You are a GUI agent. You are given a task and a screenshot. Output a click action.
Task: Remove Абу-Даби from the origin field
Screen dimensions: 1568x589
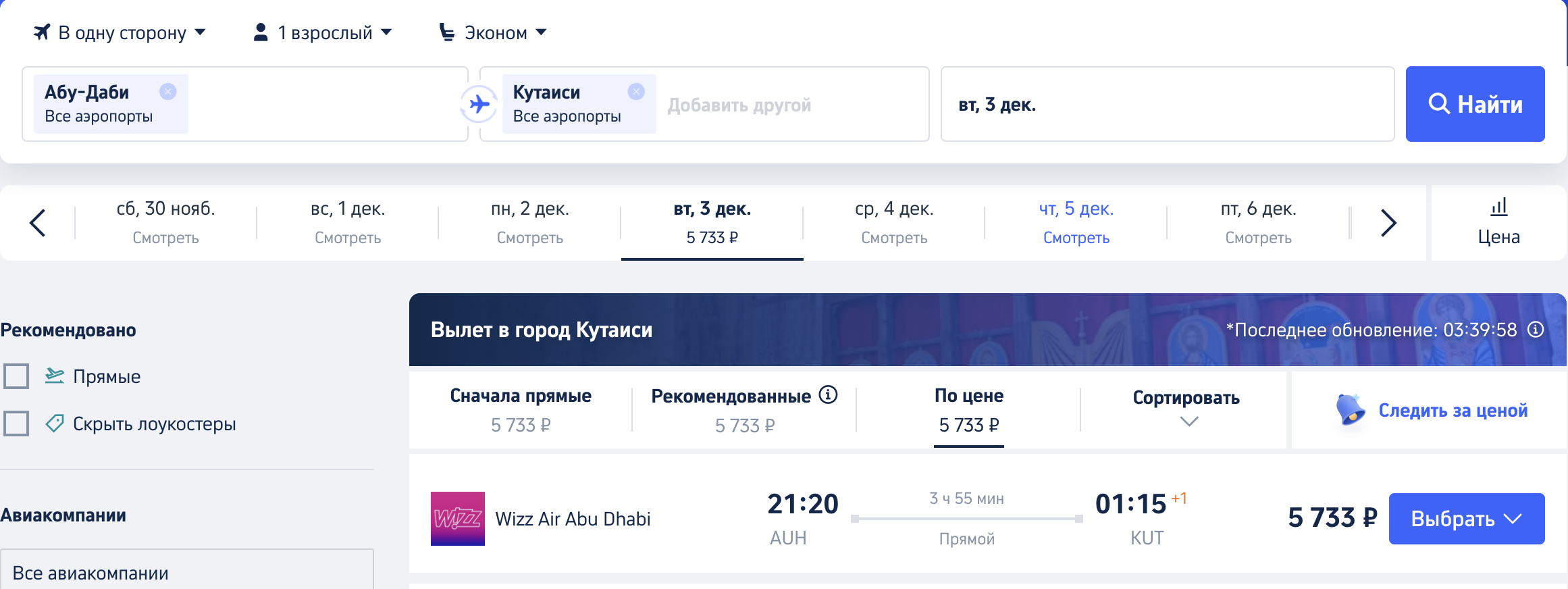point(168,91)
